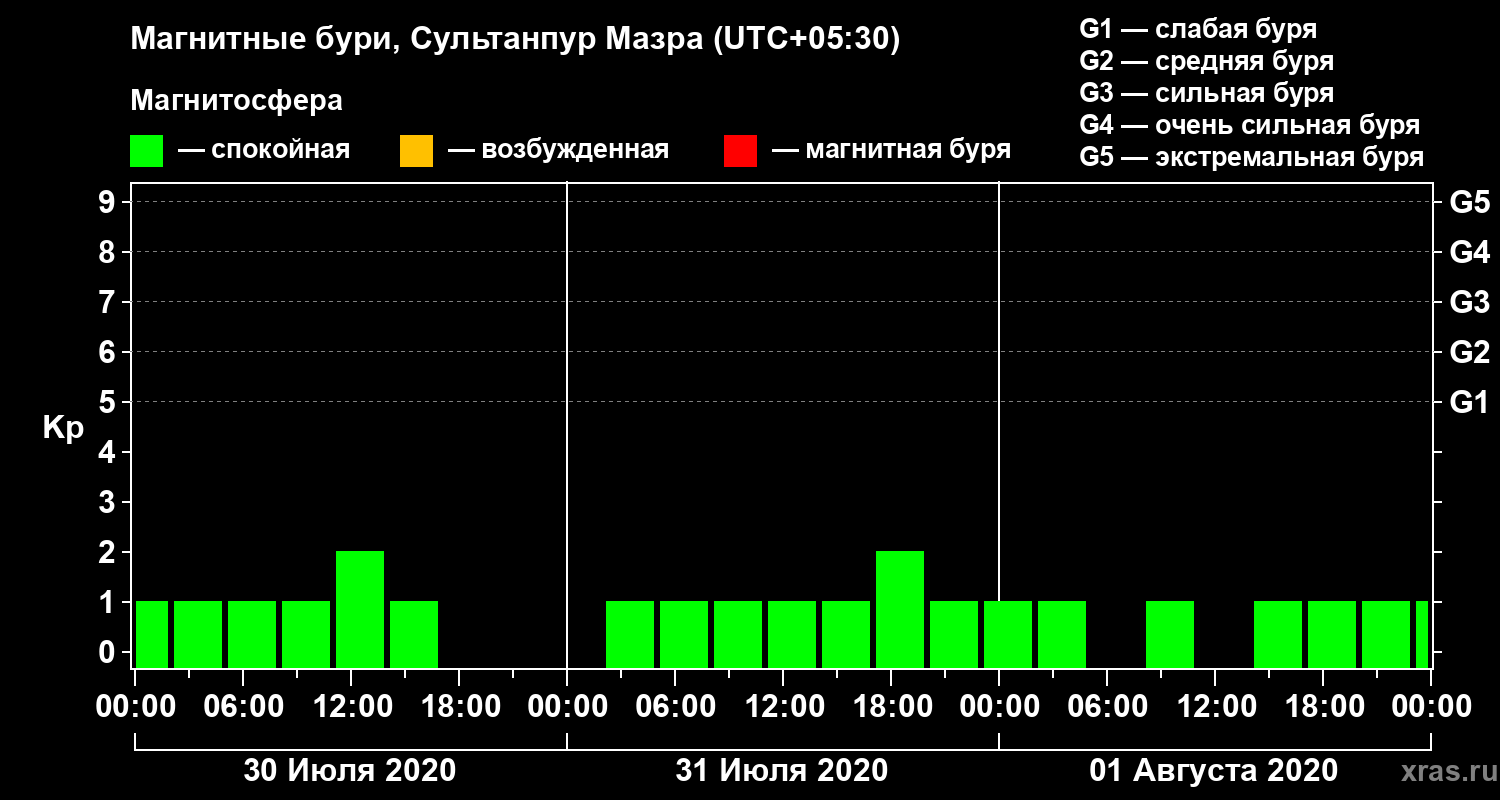Viewport: 1500px width, 800px height.
Task: Click the right-axis 'G5' storm level label
Action: point(1469,202)
